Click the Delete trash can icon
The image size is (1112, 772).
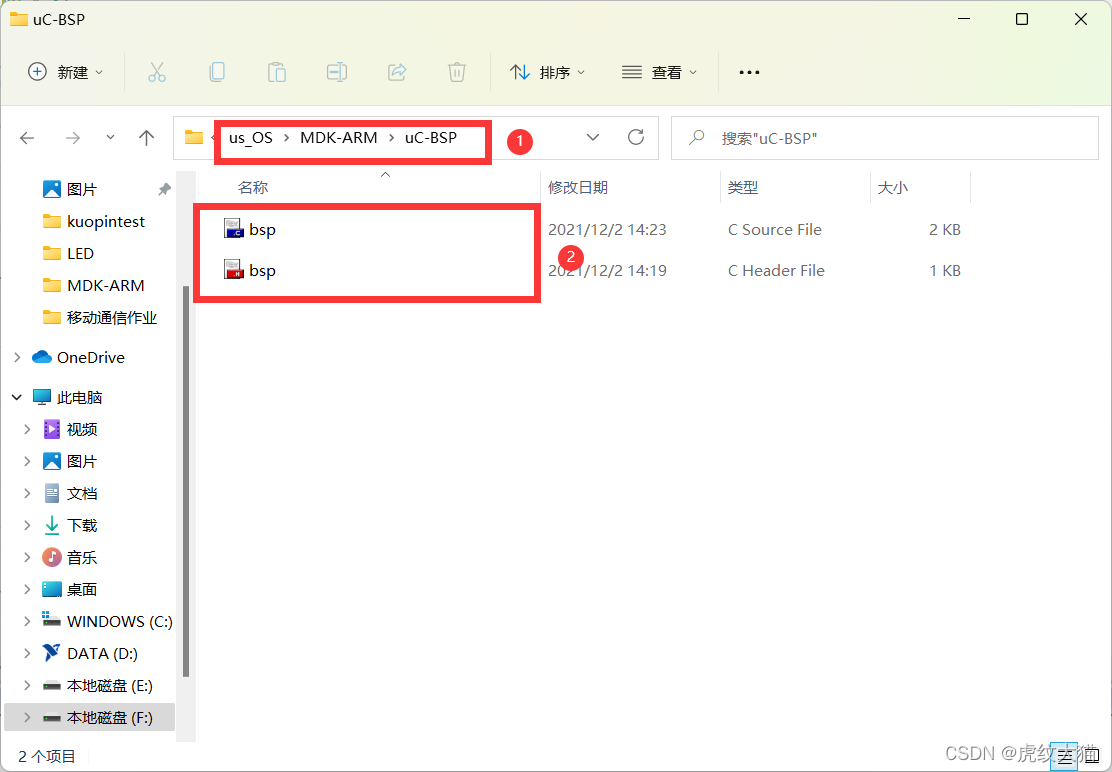click(x=457, y=72)
